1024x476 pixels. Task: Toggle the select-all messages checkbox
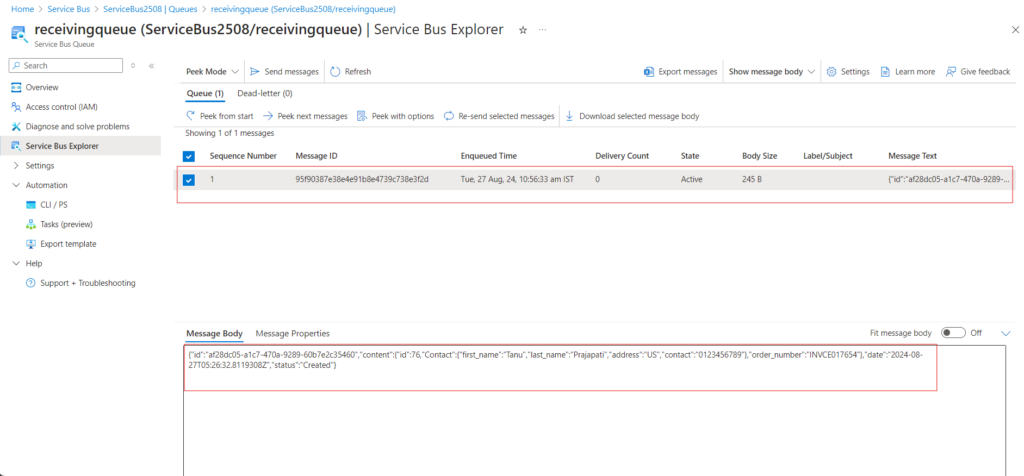[189, 156]
